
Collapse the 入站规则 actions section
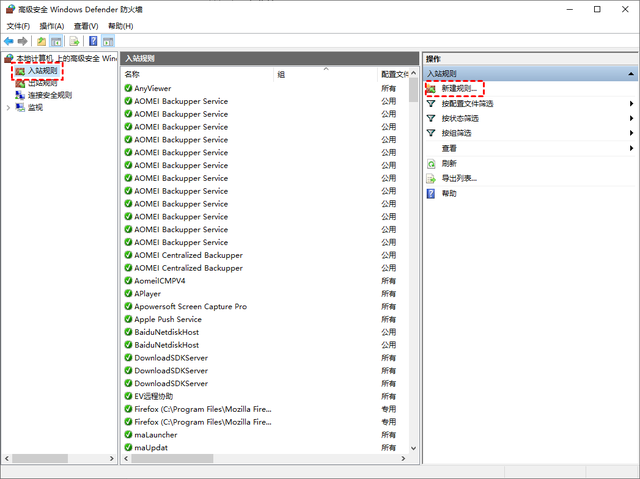tap(631, 74)
